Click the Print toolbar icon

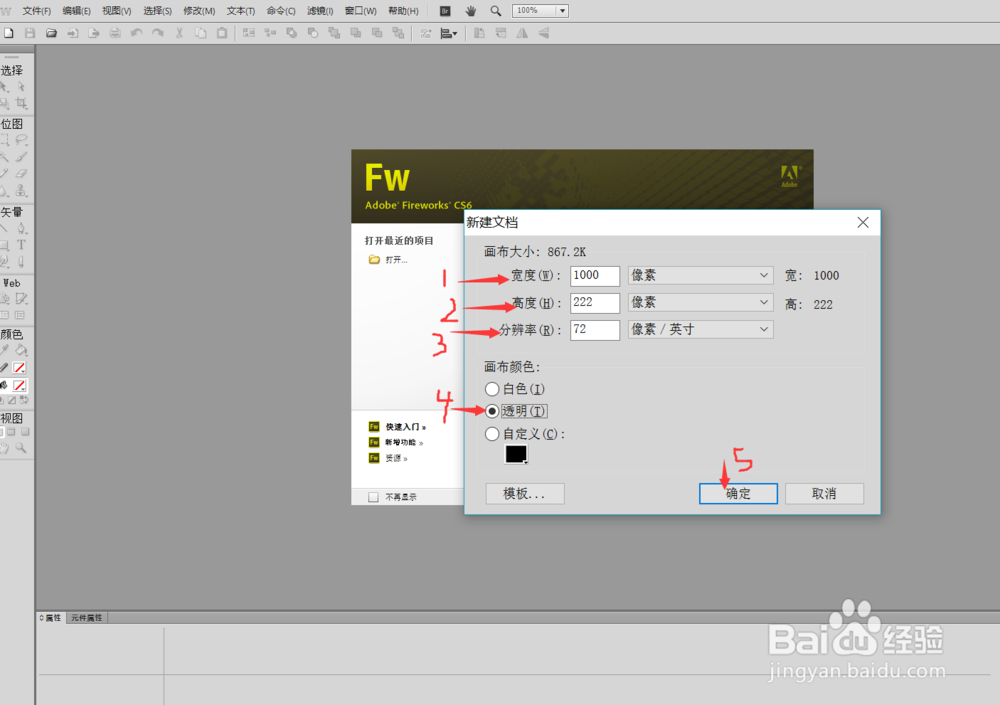pos(115,33)
